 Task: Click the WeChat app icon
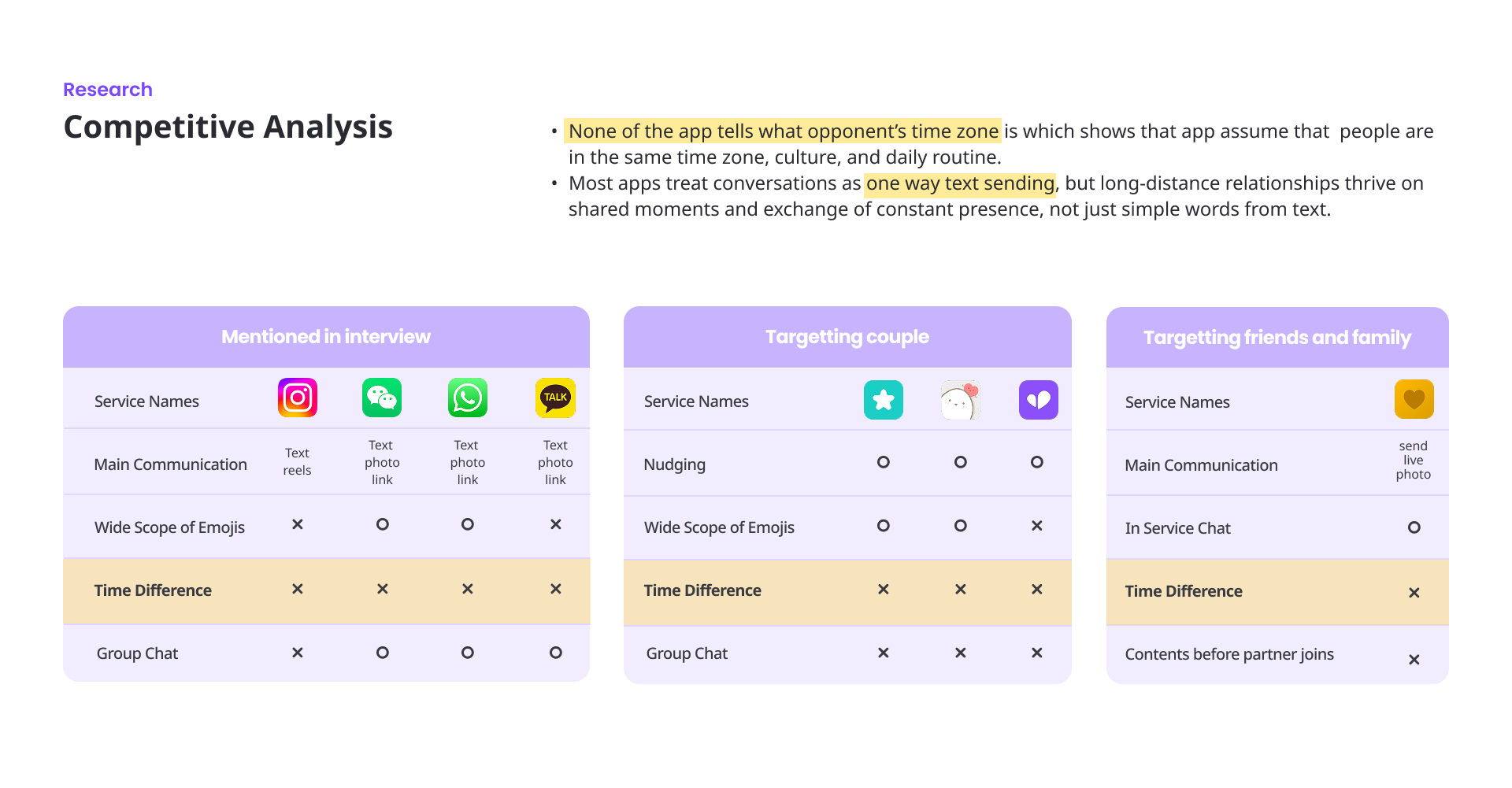point(382,398)
